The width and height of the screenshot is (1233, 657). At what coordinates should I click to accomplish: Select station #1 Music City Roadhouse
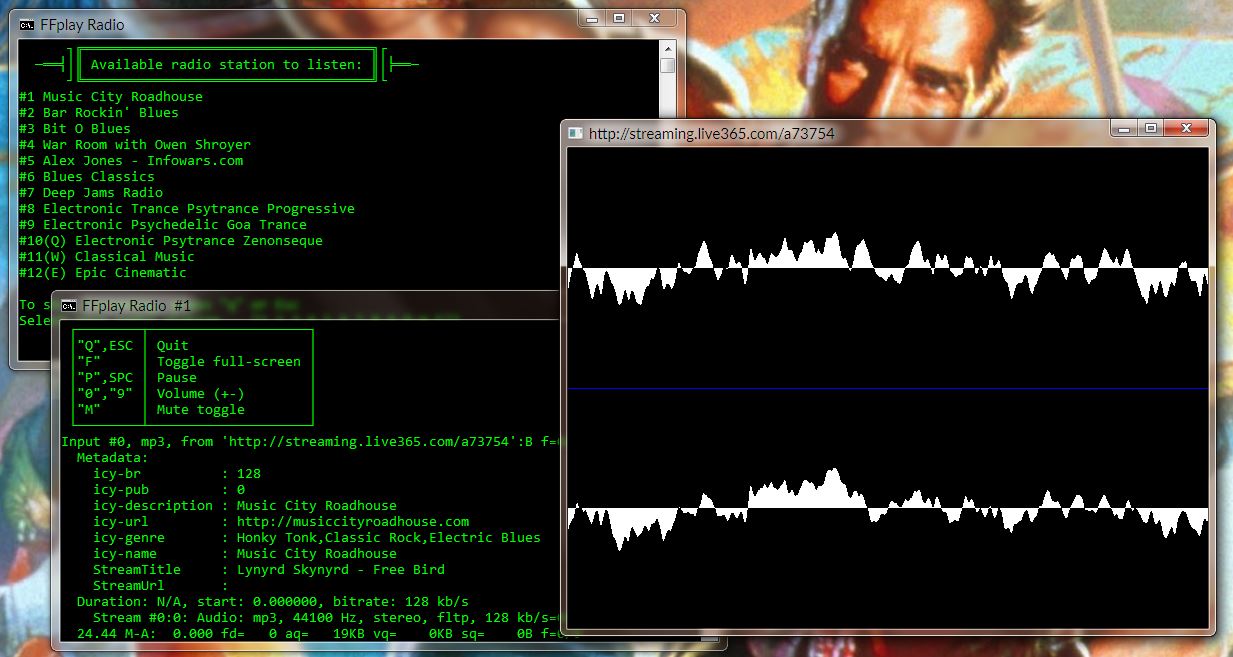tap(111, 97)
